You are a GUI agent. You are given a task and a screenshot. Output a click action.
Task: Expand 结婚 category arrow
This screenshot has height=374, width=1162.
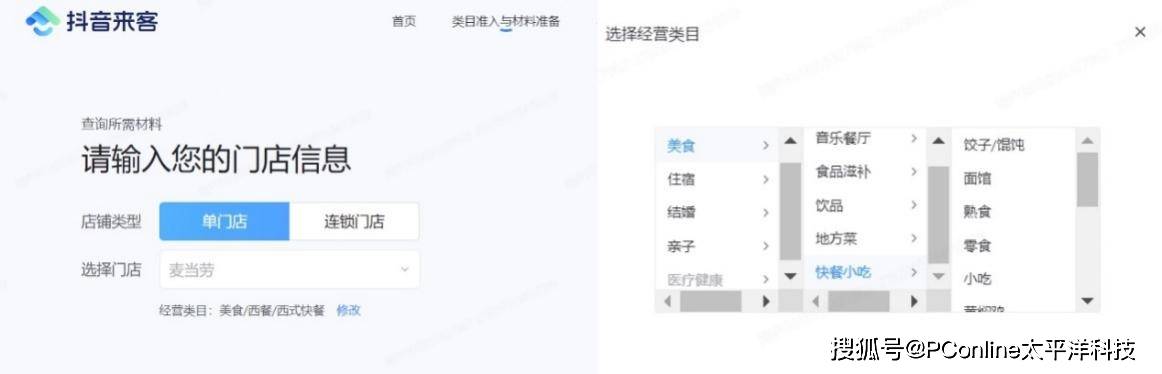click(766, 213)
